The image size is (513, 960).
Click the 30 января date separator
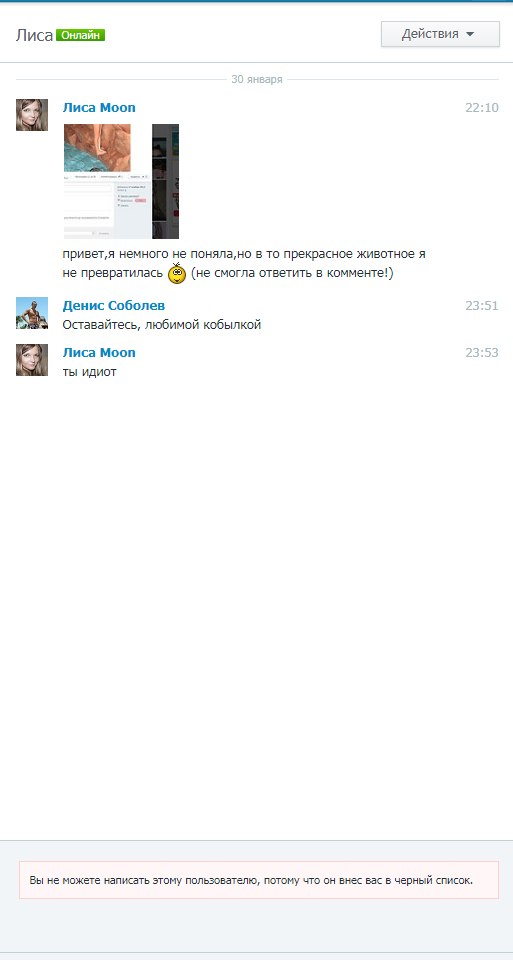pyautogui.click(x=257, y=80)
